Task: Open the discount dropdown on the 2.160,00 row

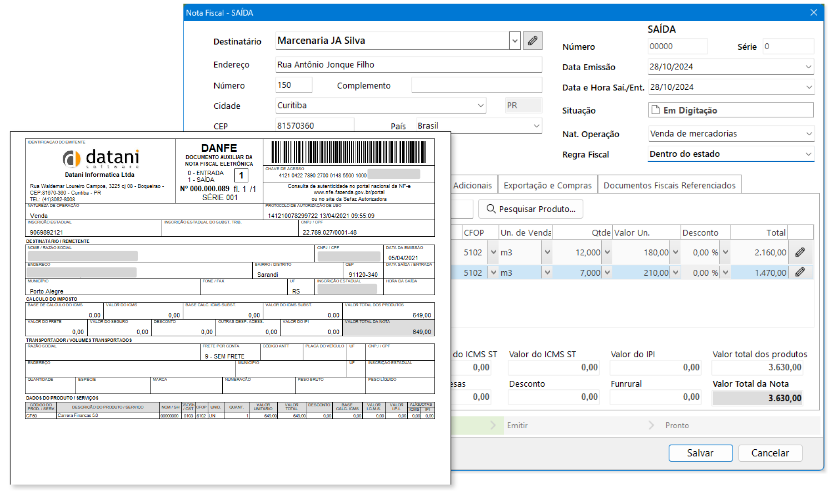Action: (725, 252)
